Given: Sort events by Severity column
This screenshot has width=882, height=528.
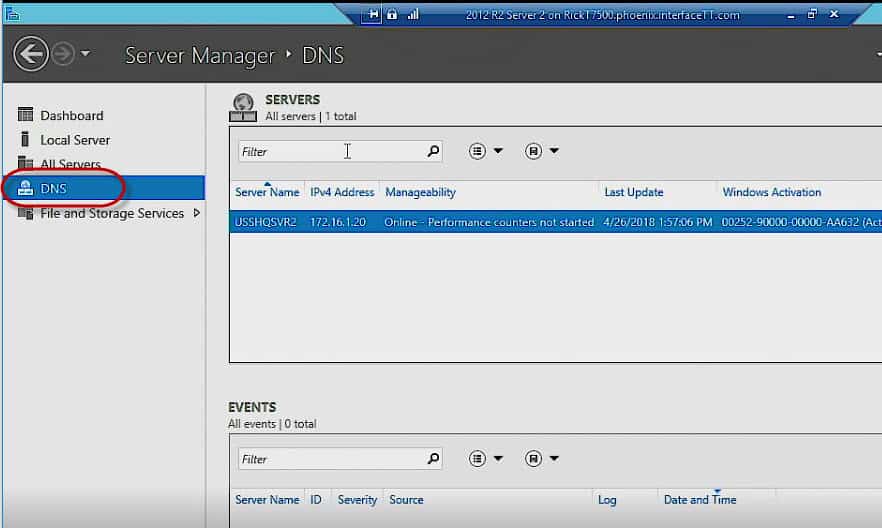Looking at the screenshot, I should tap(357, 500).
